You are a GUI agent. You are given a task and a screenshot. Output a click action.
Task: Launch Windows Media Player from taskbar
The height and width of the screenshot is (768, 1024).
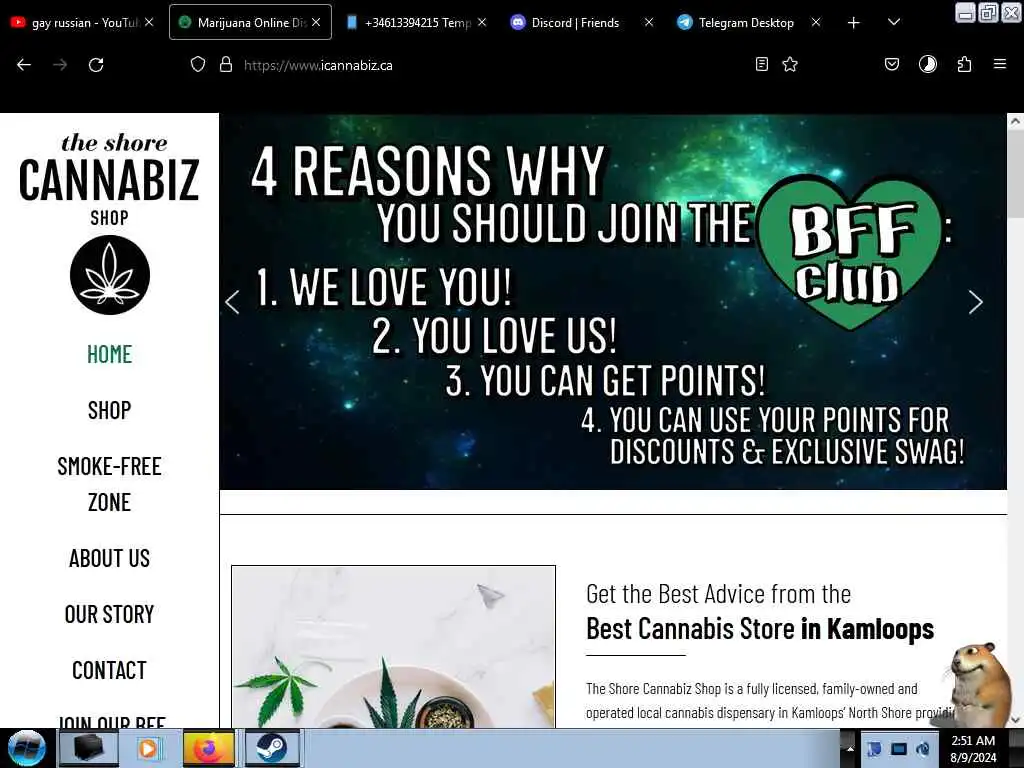tap(148, 748)
